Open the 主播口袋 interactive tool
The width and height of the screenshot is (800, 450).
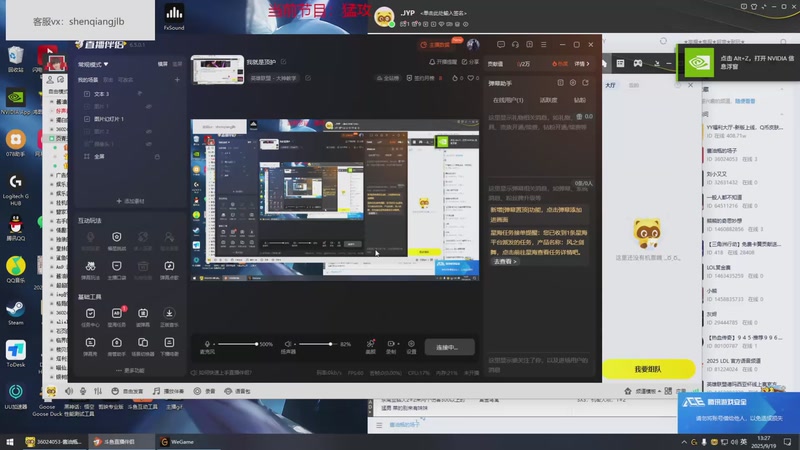pos(116,270)
